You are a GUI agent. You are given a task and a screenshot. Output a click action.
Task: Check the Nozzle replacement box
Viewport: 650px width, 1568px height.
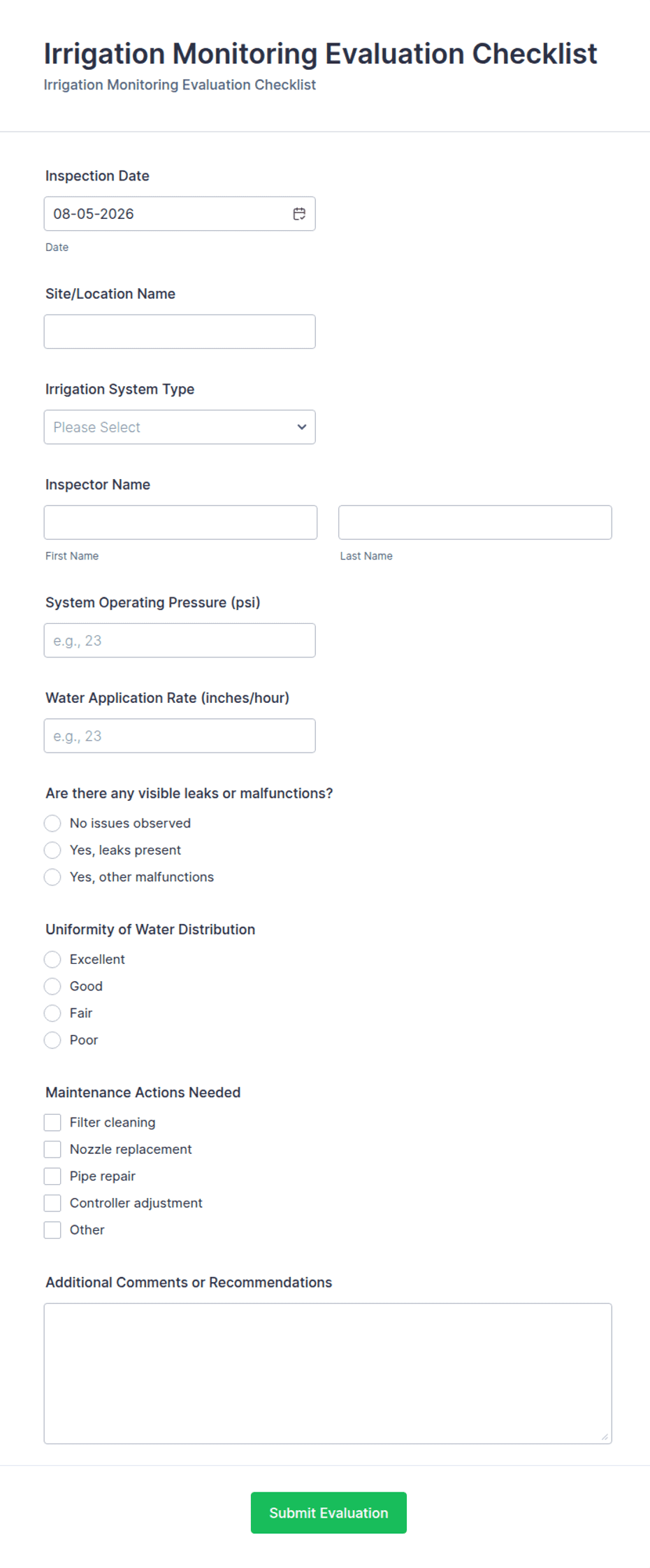[52, 1149]
